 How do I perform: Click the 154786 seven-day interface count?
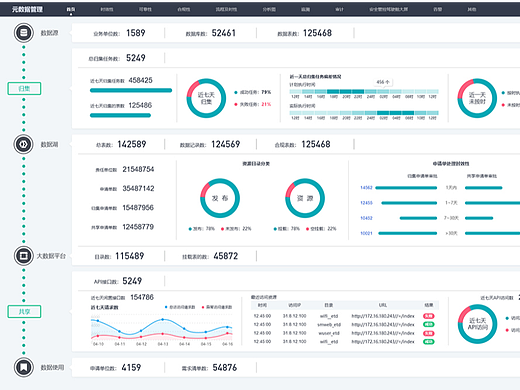point(142,297)
